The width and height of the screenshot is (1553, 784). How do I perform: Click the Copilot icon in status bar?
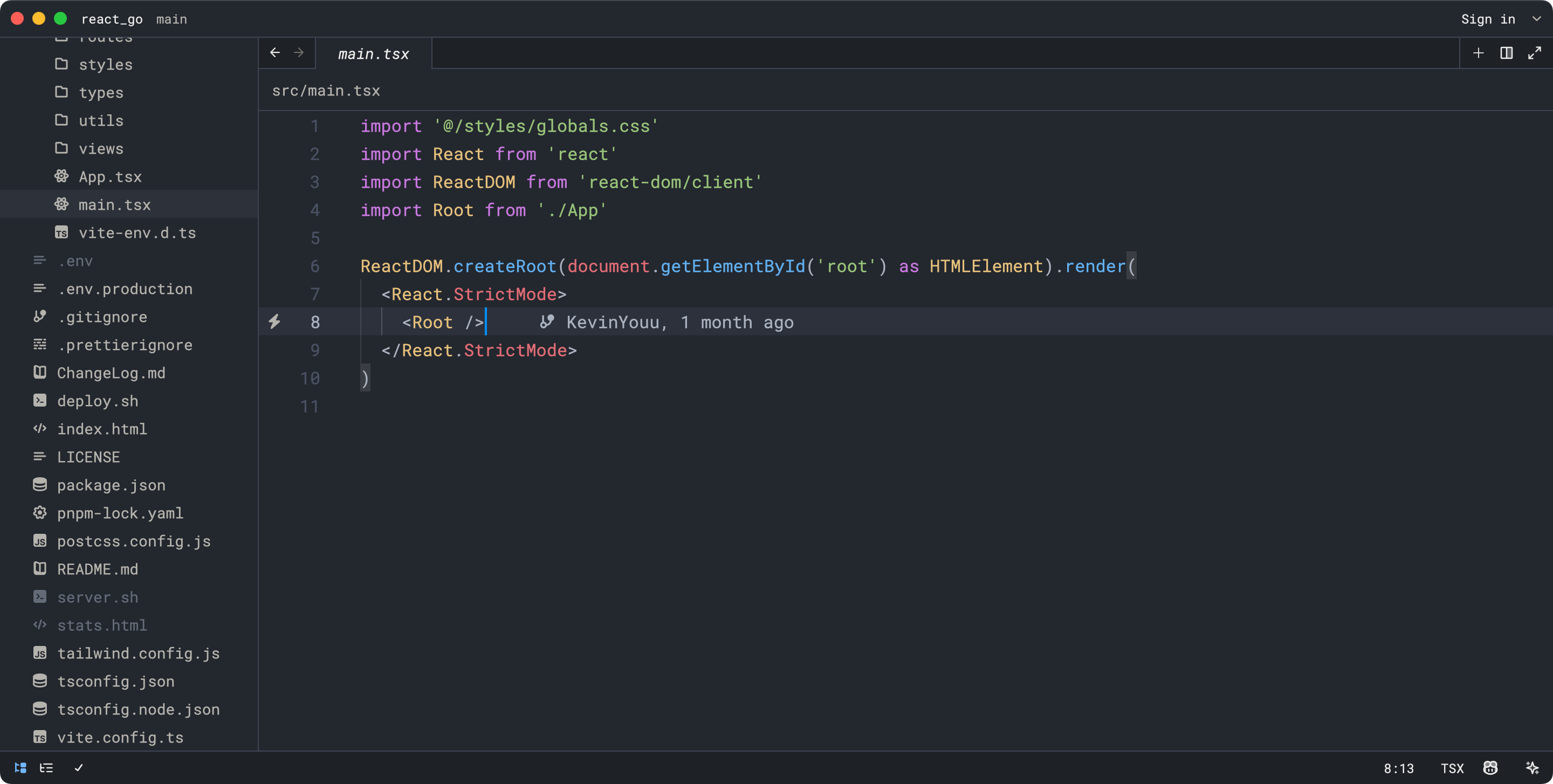point(1490,768)
